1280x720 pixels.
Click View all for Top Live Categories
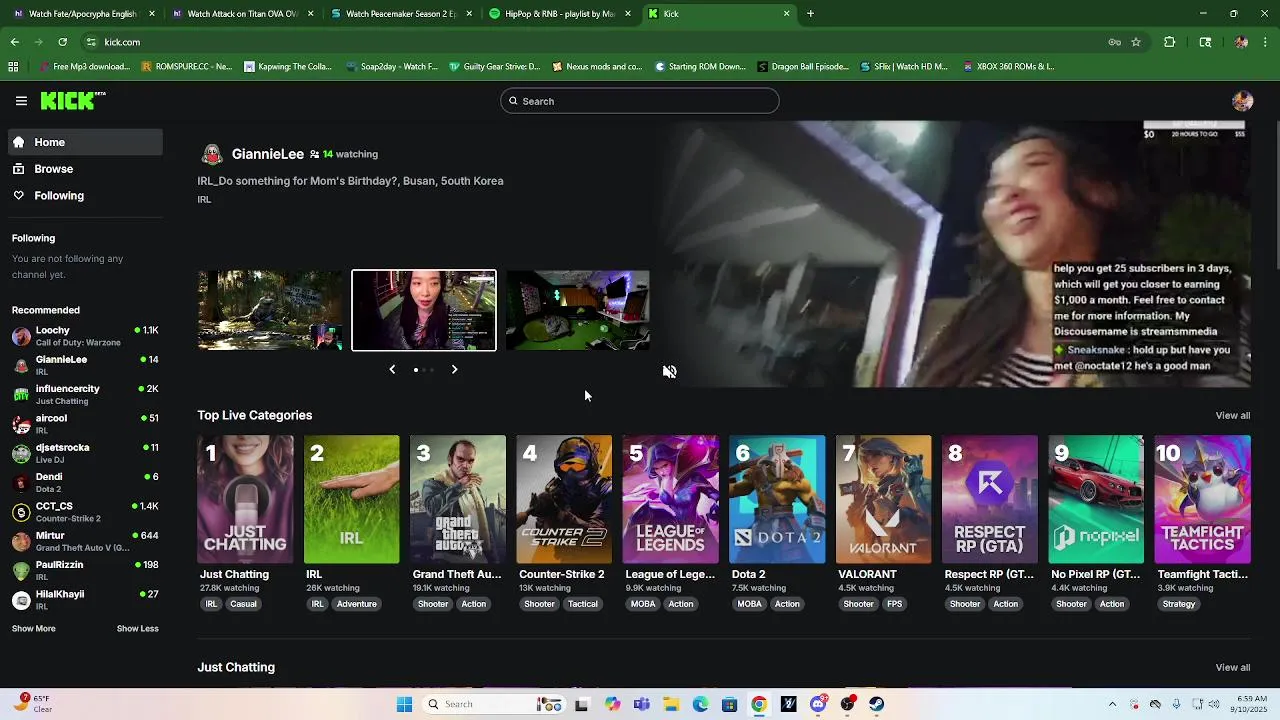[x=1232, y=416]
